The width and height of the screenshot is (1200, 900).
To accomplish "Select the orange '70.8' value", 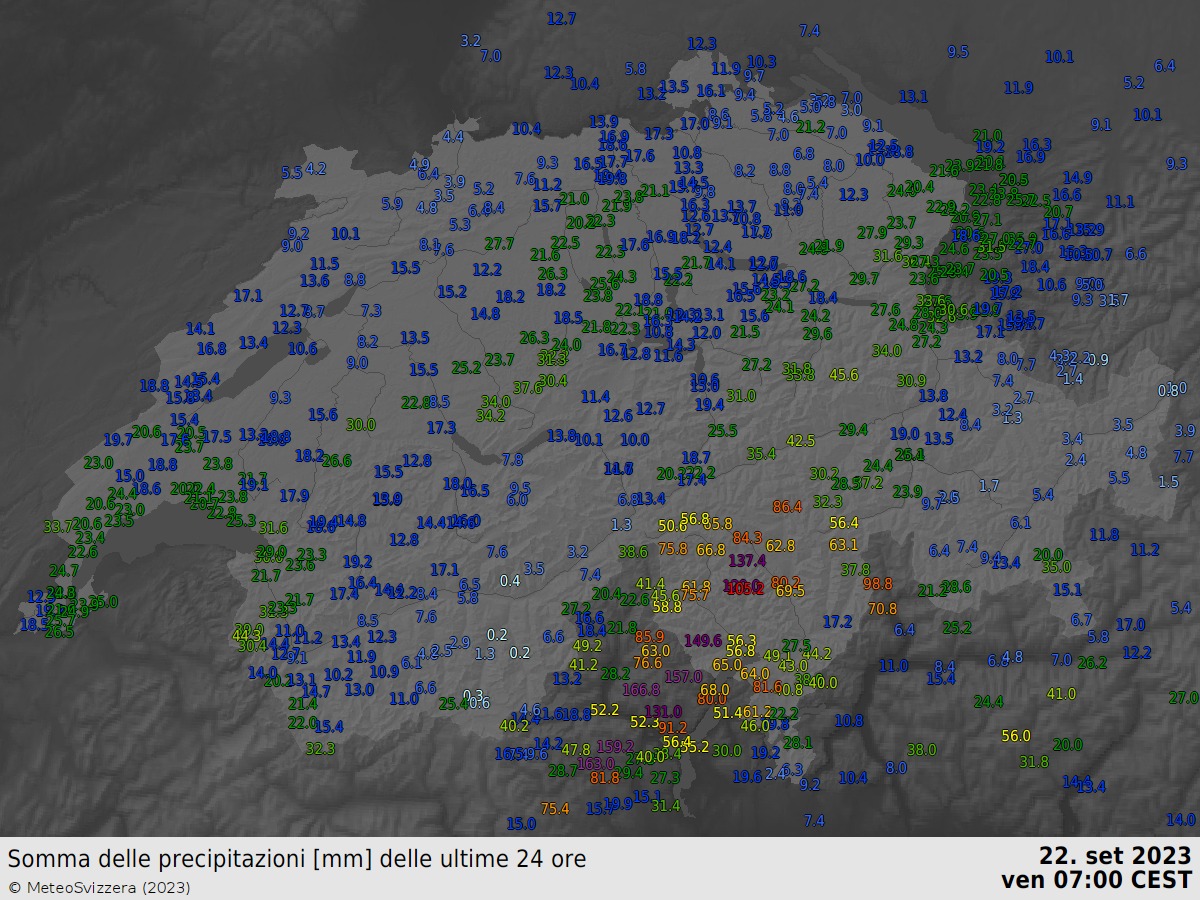I will pos(883,608).
